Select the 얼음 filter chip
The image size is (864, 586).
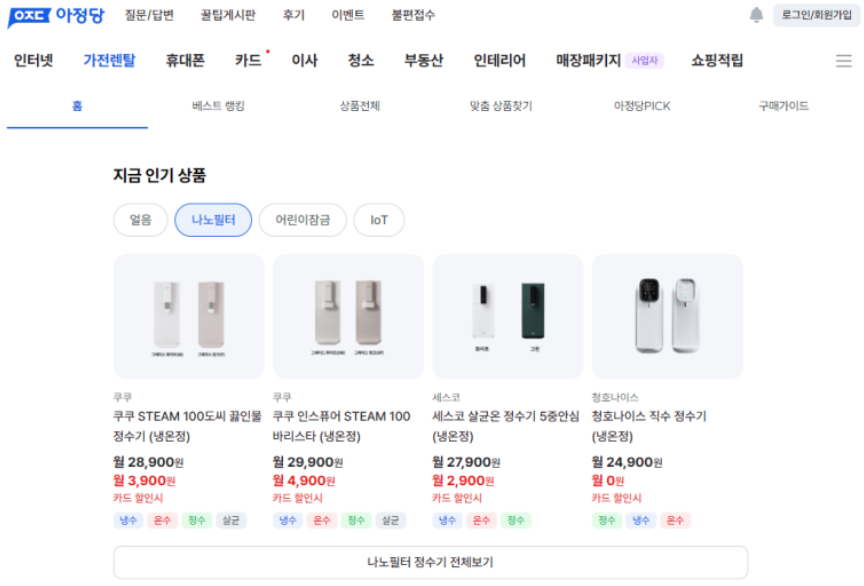tap(141, 220)
